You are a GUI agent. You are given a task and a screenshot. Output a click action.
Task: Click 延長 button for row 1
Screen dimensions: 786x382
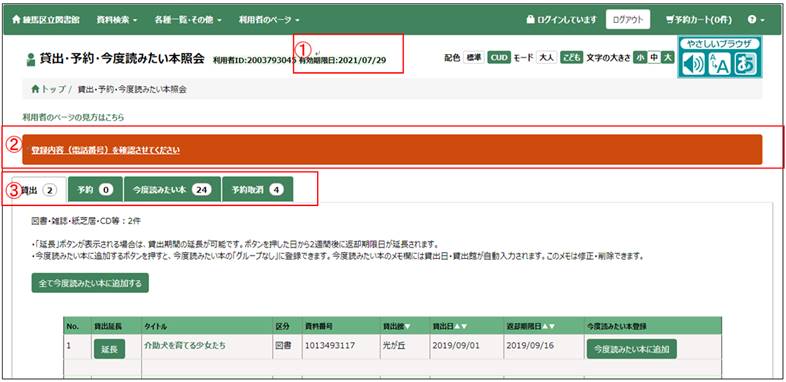pos(109,349)
